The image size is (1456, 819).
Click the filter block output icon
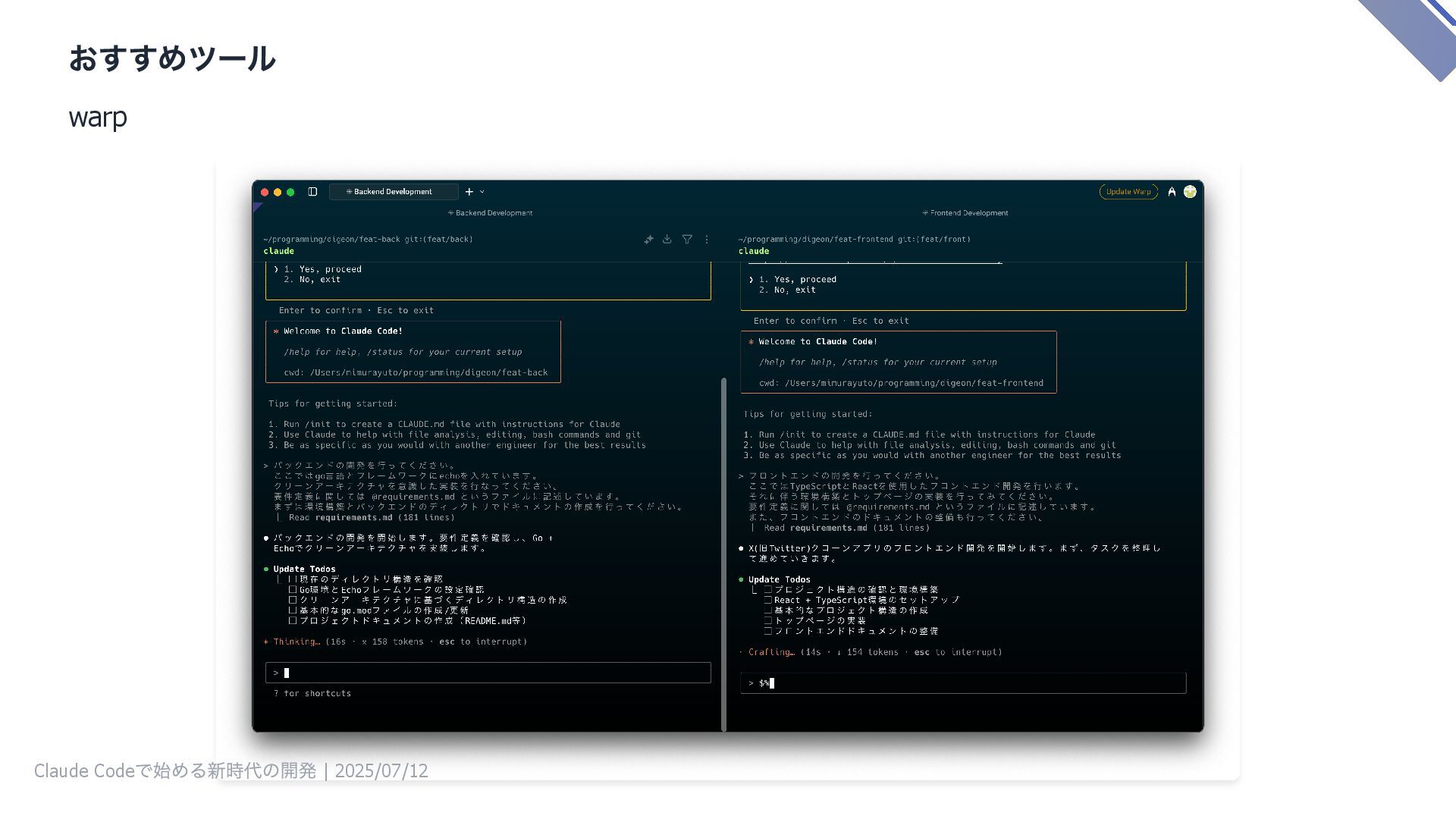pyautogui.click(x=687, y=240)
